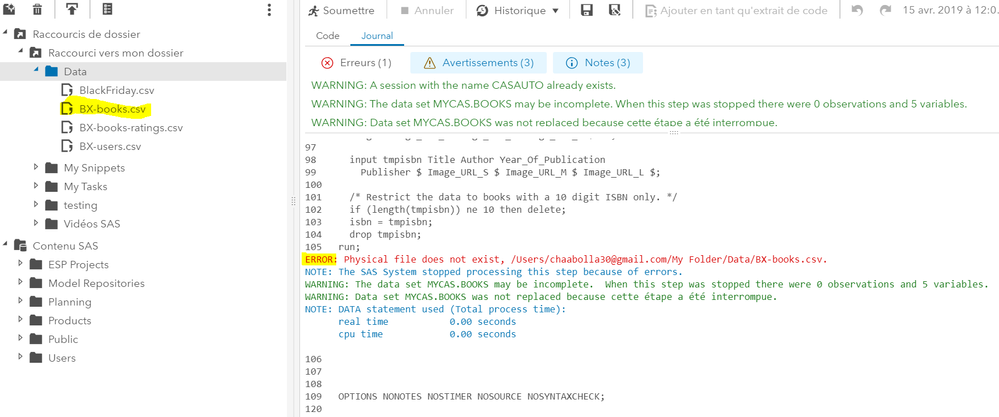Expand the My Snippets folder arrow
999x417 pixels.
click(x=36, y=167)
